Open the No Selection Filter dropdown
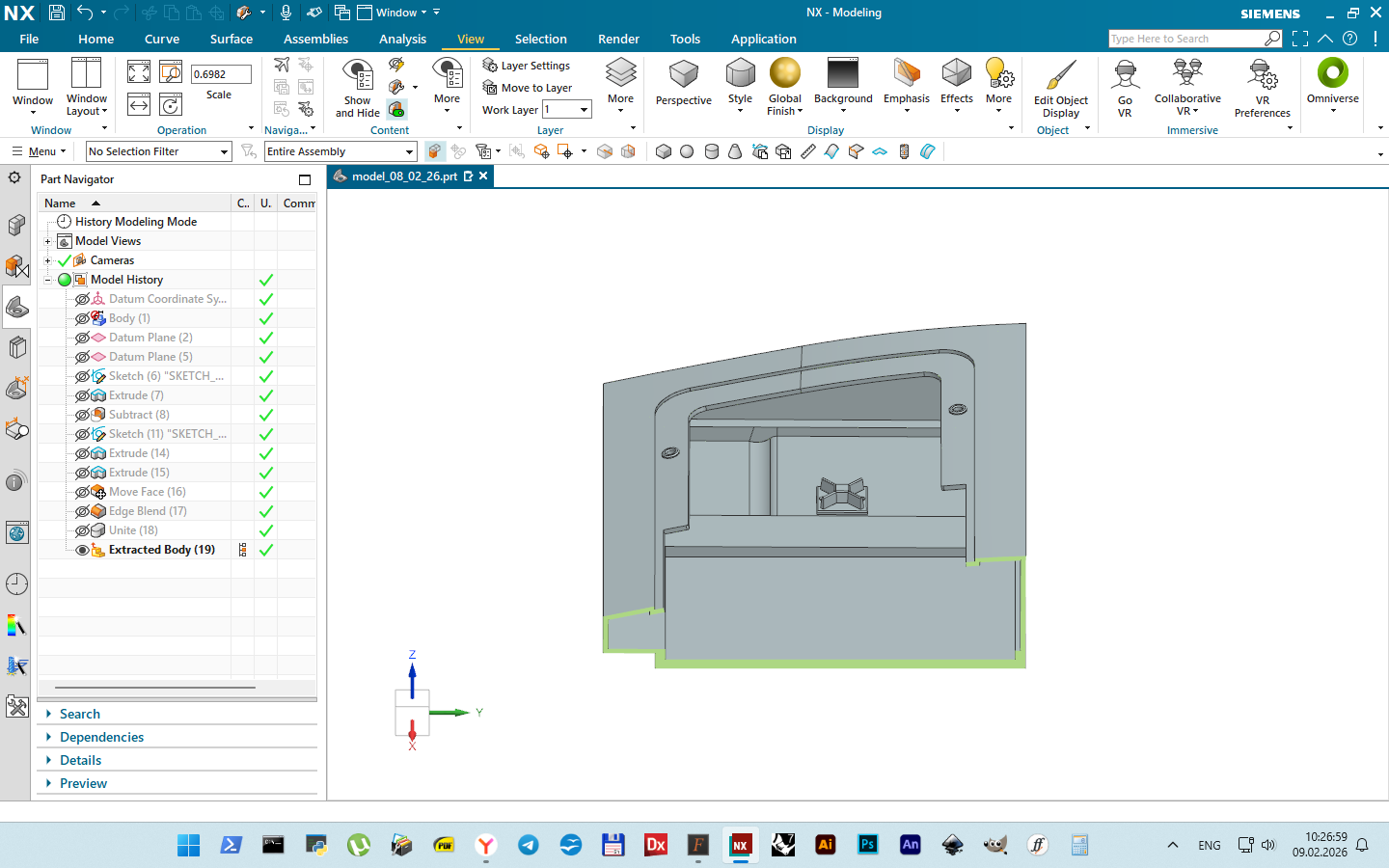Viewport: 1389px width, 868px height. click(x=158, y=151)
